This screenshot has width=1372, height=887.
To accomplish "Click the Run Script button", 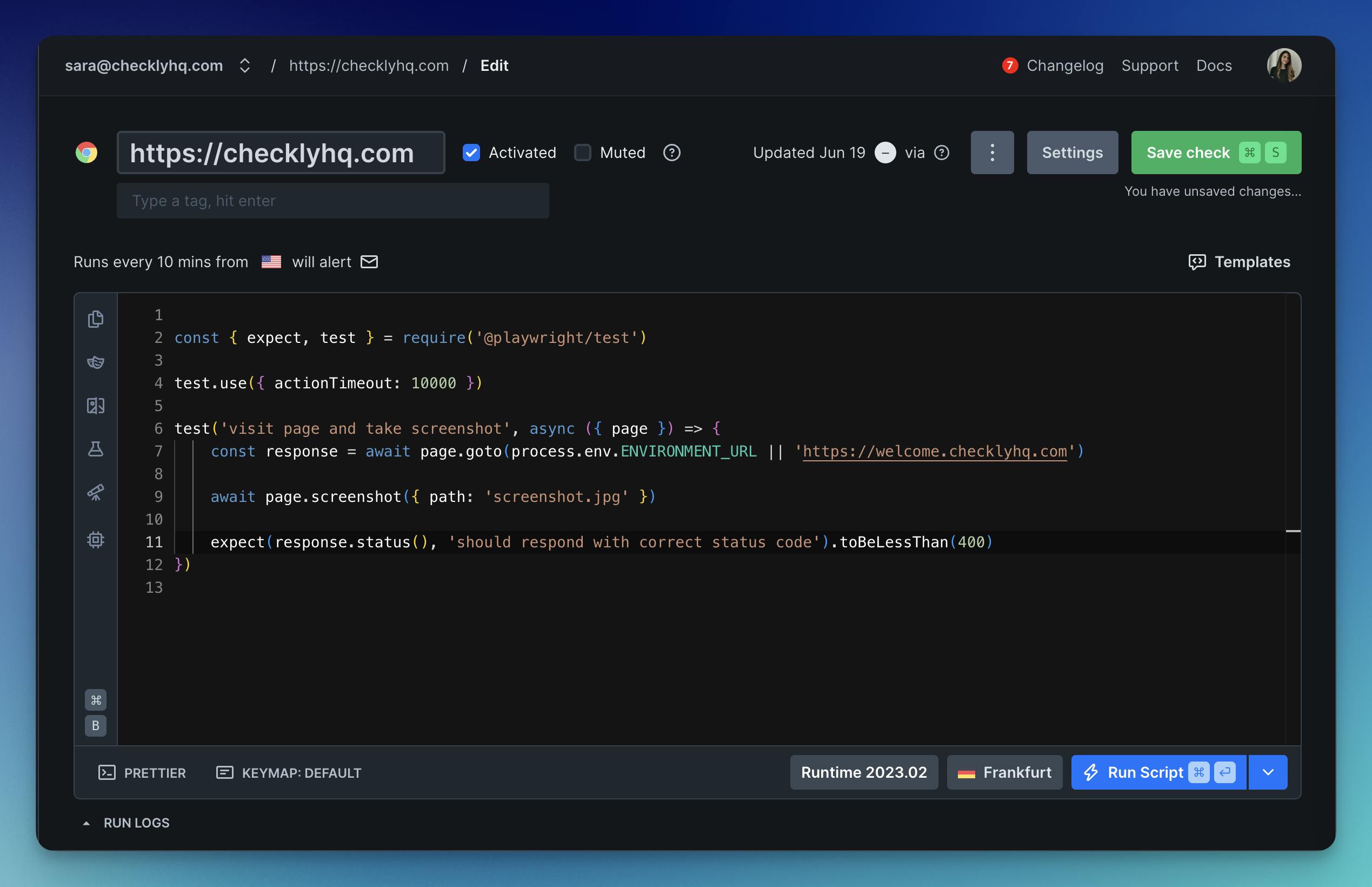I will [x=1158, y=772].
